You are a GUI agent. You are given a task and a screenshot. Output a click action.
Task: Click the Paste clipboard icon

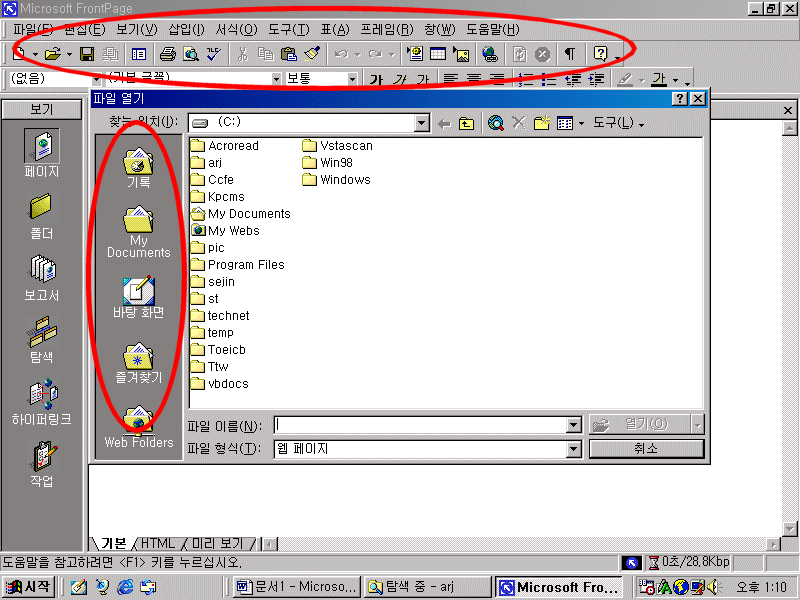[x=289, y=54]
